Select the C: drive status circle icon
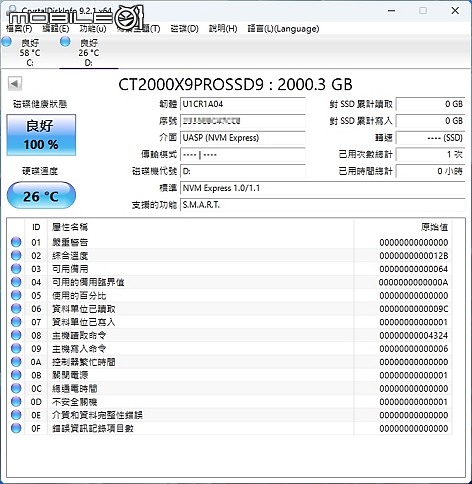Screen dimensions: 472x484 (x=7, y=42)
